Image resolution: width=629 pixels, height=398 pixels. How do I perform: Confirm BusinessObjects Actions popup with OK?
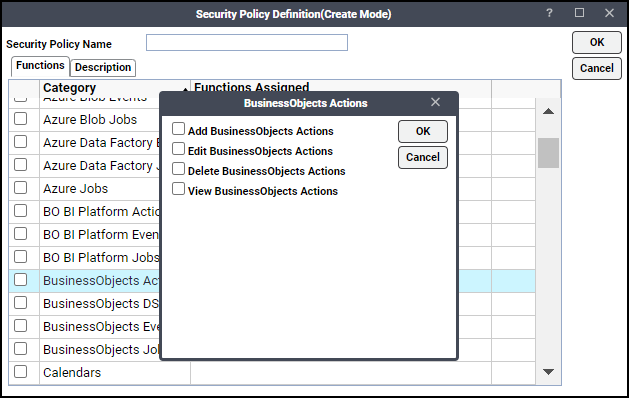coord(423,131)
